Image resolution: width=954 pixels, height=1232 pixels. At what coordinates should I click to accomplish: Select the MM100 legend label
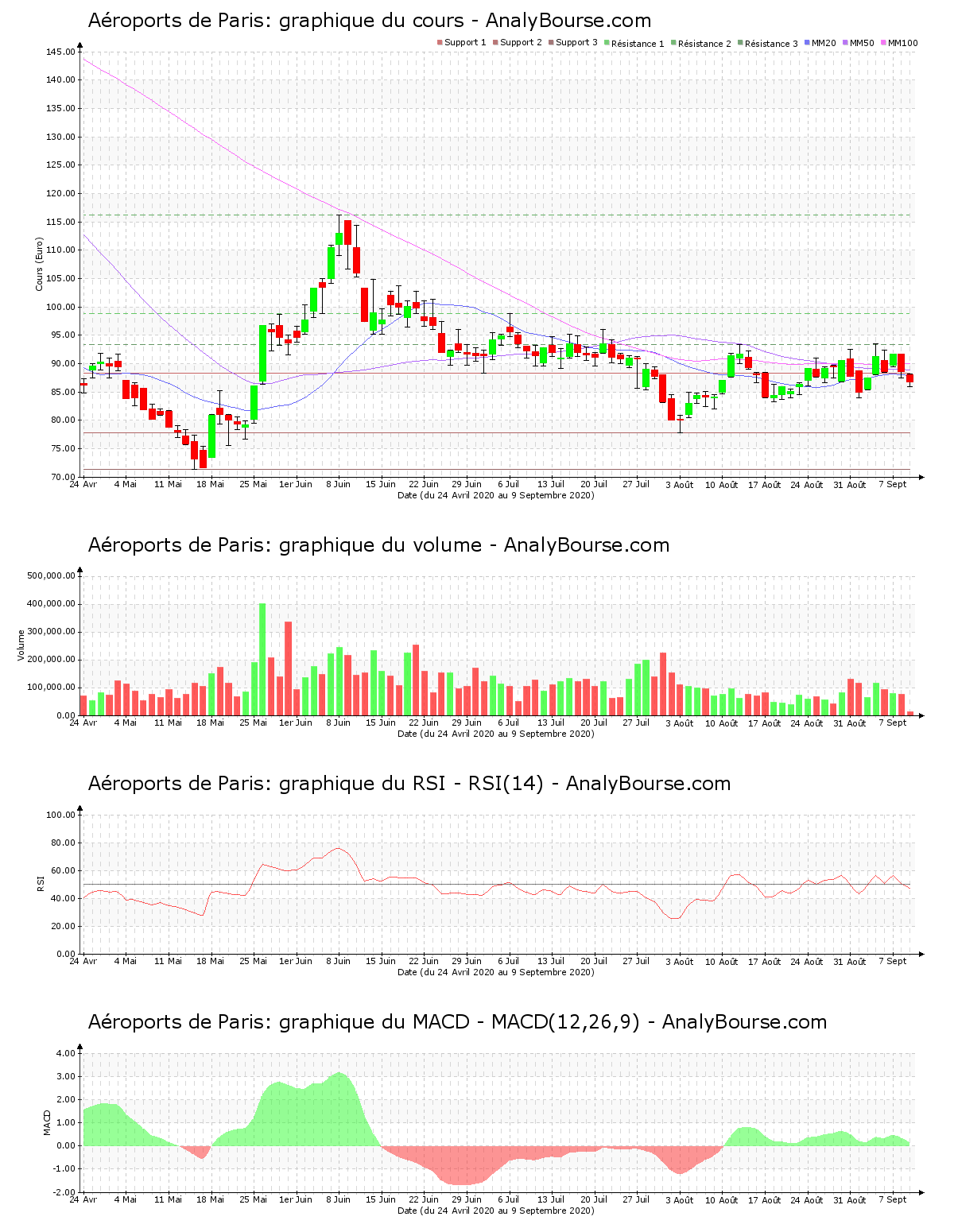[x=903, y=43]
